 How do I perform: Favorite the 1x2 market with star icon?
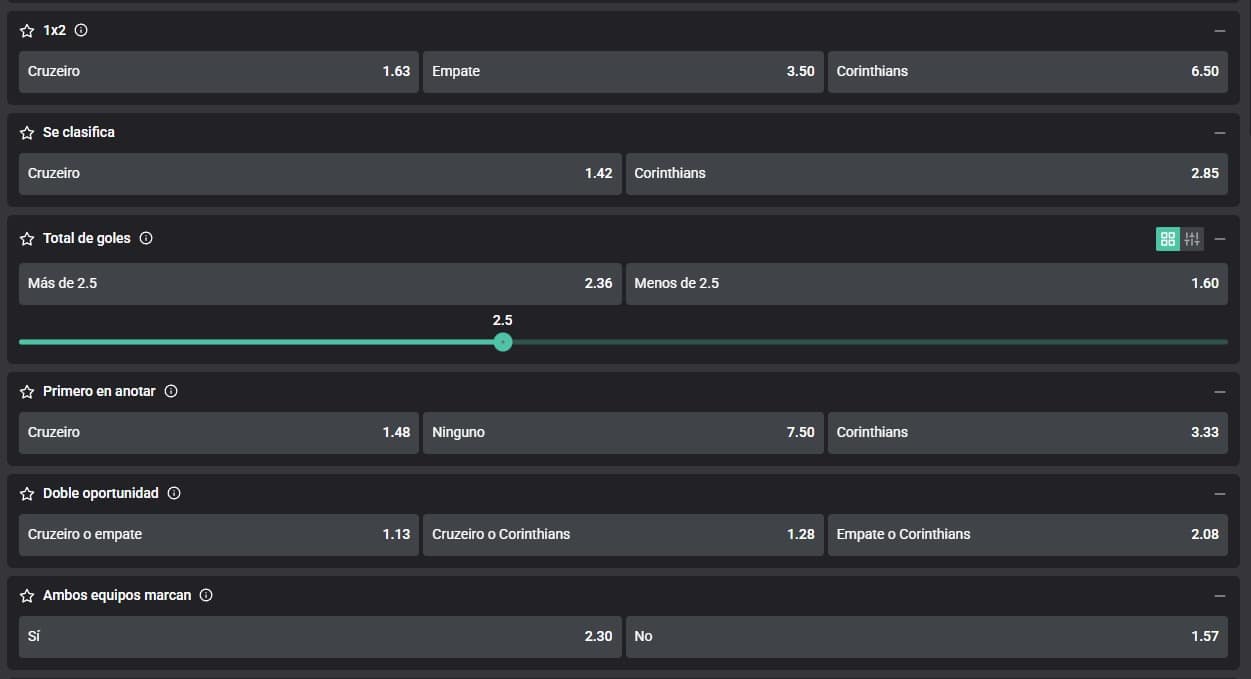[27, 31]
